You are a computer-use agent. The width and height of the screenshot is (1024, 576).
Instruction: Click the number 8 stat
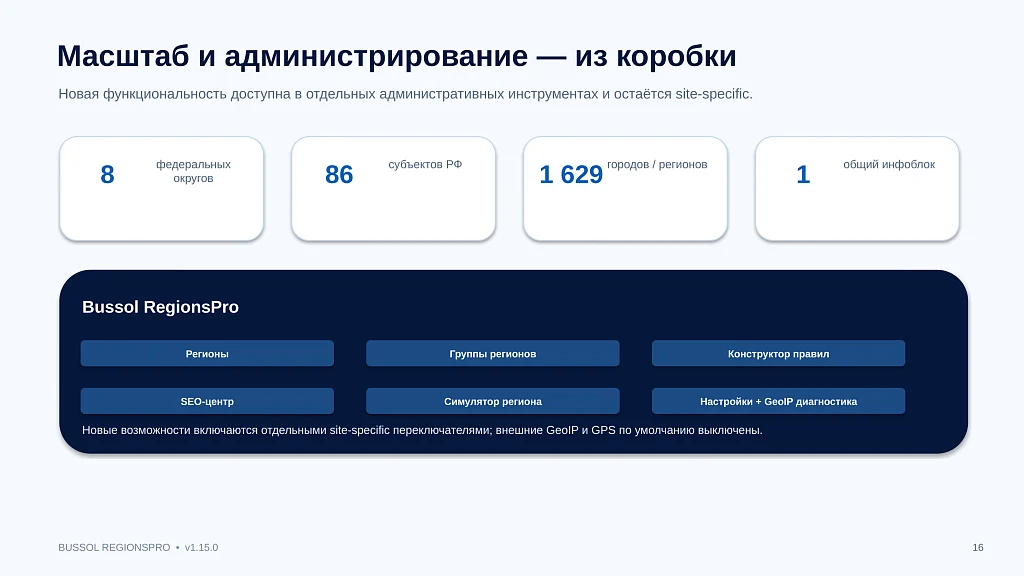(x=107, y=174)
